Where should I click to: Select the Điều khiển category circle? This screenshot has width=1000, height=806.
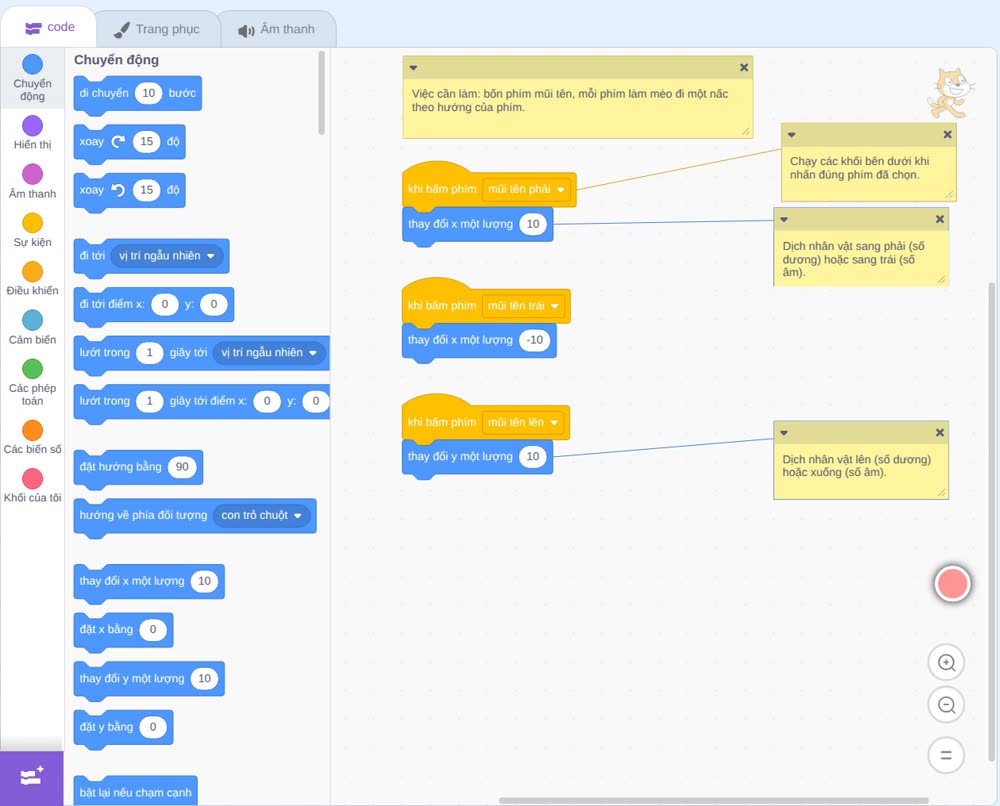tap(33, 272)
